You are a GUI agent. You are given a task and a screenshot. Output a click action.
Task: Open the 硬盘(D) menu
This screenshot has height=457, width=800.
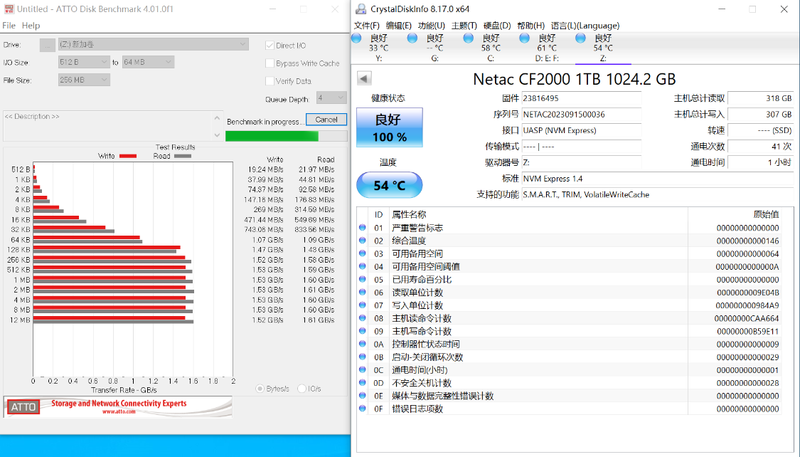[x=497, y=26]
